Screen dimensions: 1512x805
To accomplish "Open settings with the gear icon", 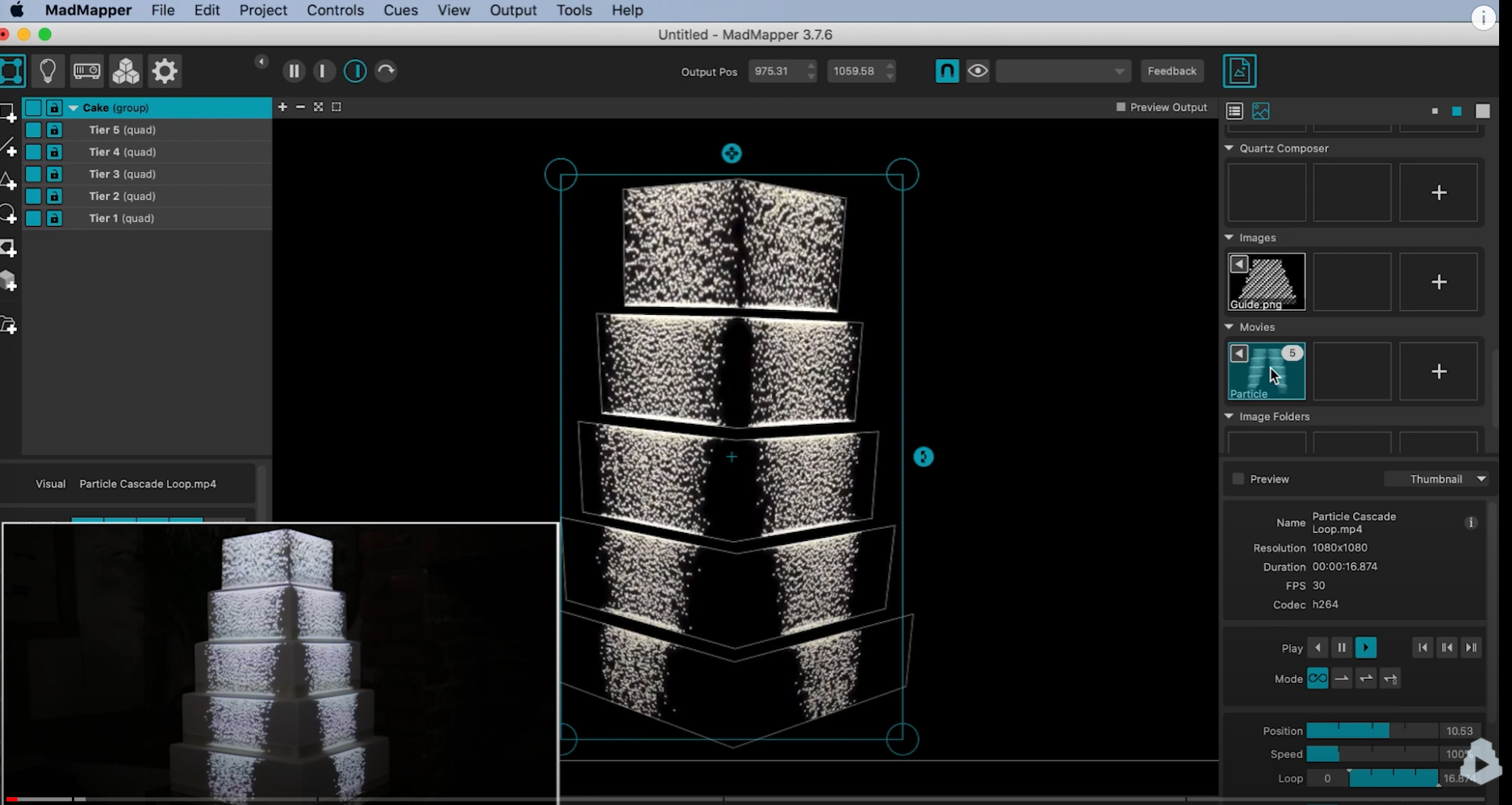I will 165,71.
